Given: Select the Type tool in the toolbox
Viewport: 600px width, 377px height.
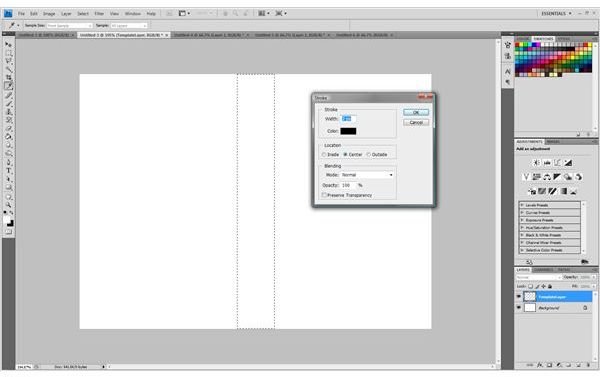Looking at the screenshot, I should pyautogui.click(x=8, y=171).
